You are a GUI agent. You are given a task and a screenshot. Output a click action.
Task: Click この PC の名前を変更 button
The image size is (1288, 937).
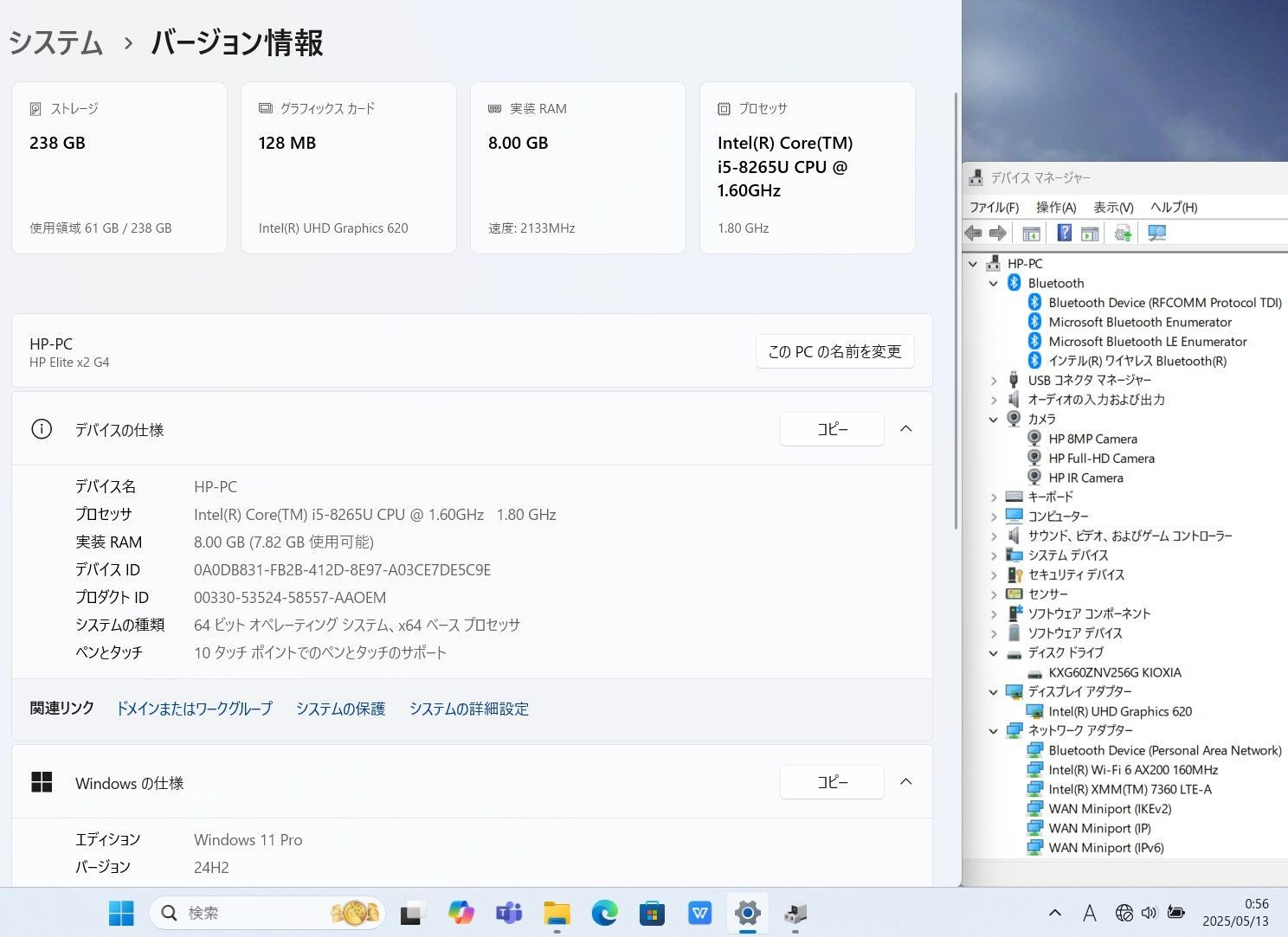pyautogui.click(x=835, y=351)
